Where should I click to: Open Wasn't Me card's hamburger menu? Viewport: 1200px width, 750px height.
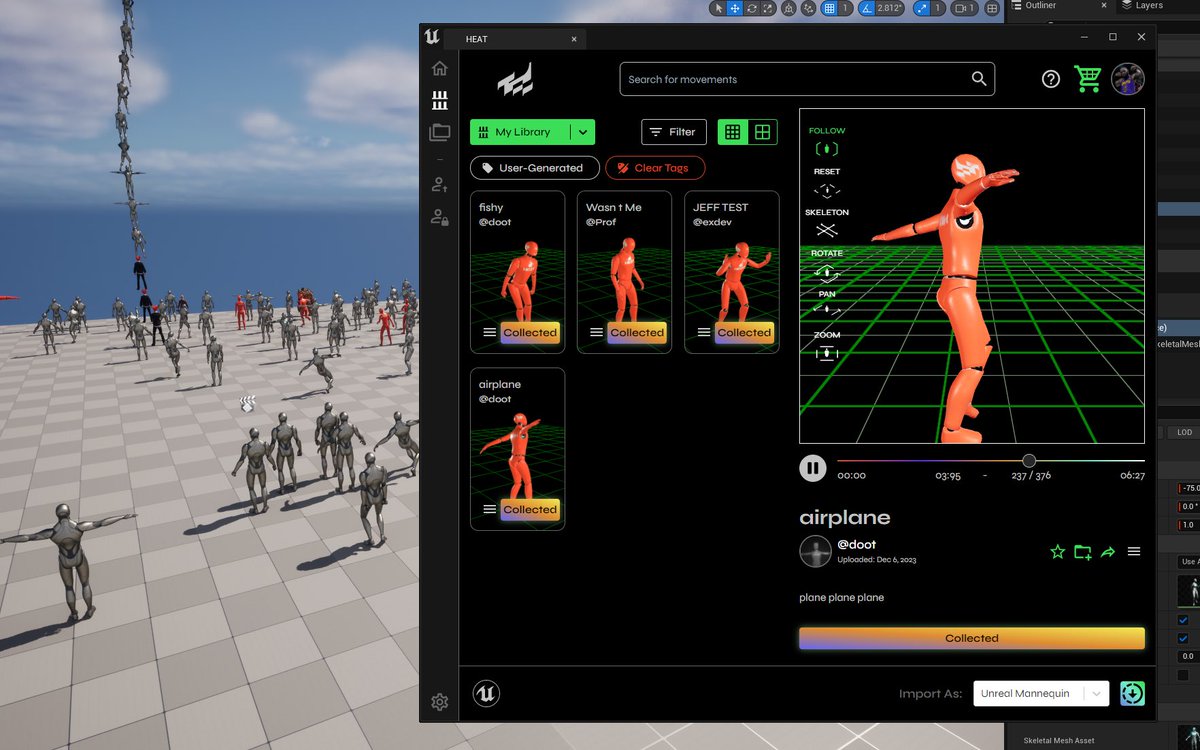tap(597, 333)
